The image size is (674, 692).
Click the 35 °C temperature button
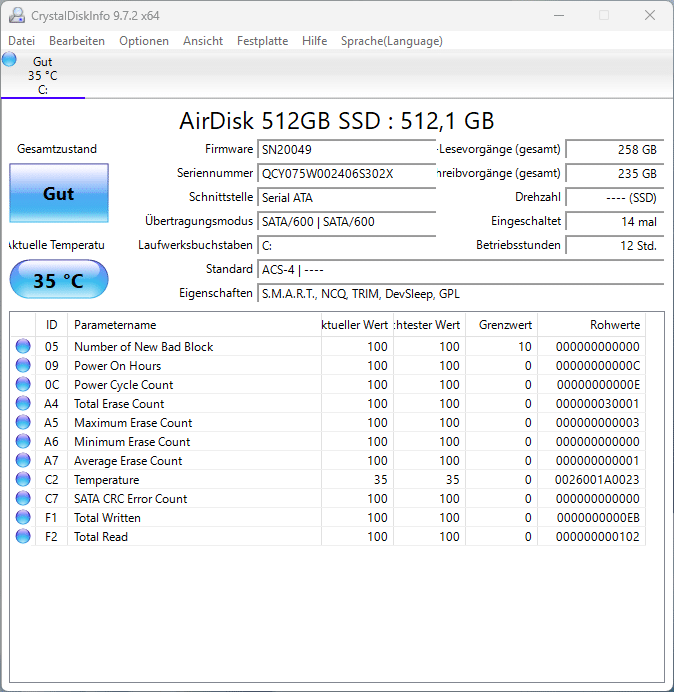(58, 280)
